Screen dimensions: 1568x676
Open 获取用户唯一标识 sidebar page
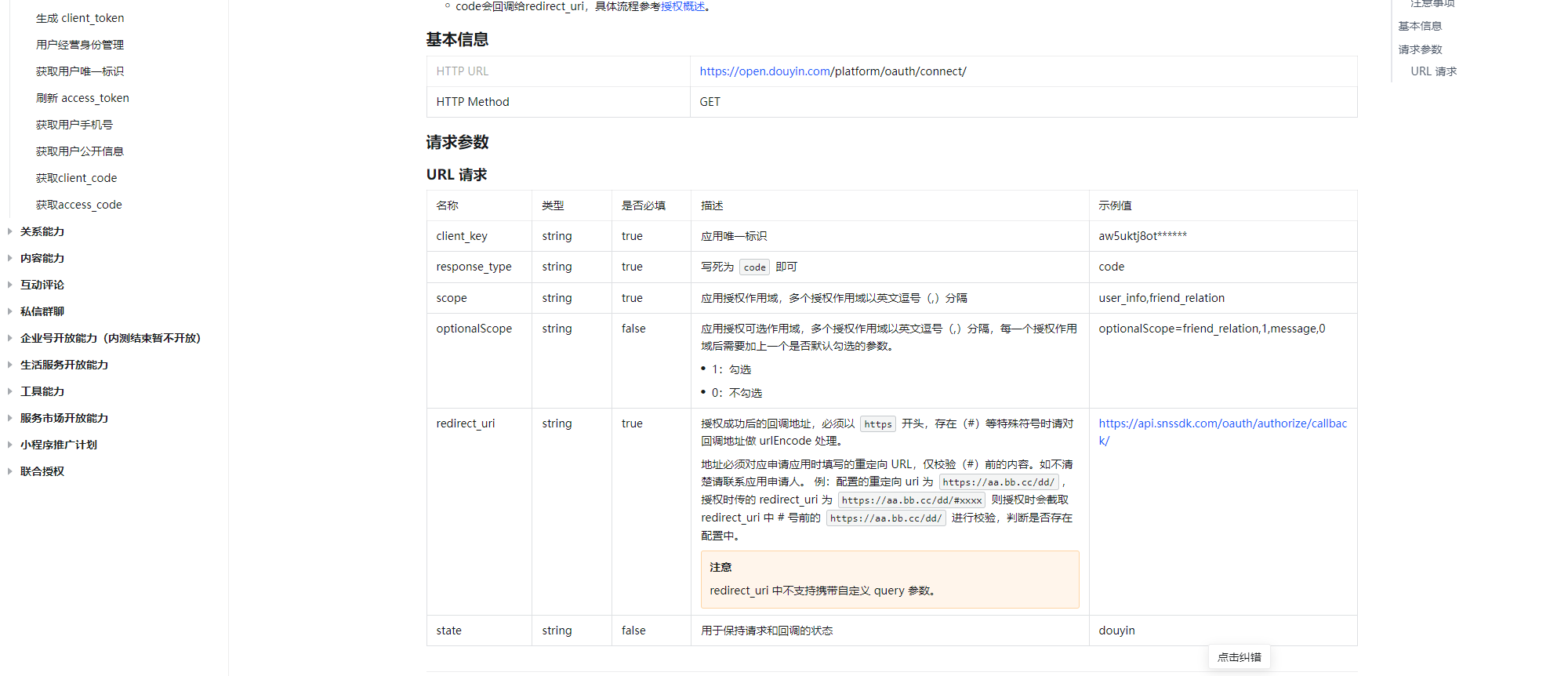click(x=80, y=71)
